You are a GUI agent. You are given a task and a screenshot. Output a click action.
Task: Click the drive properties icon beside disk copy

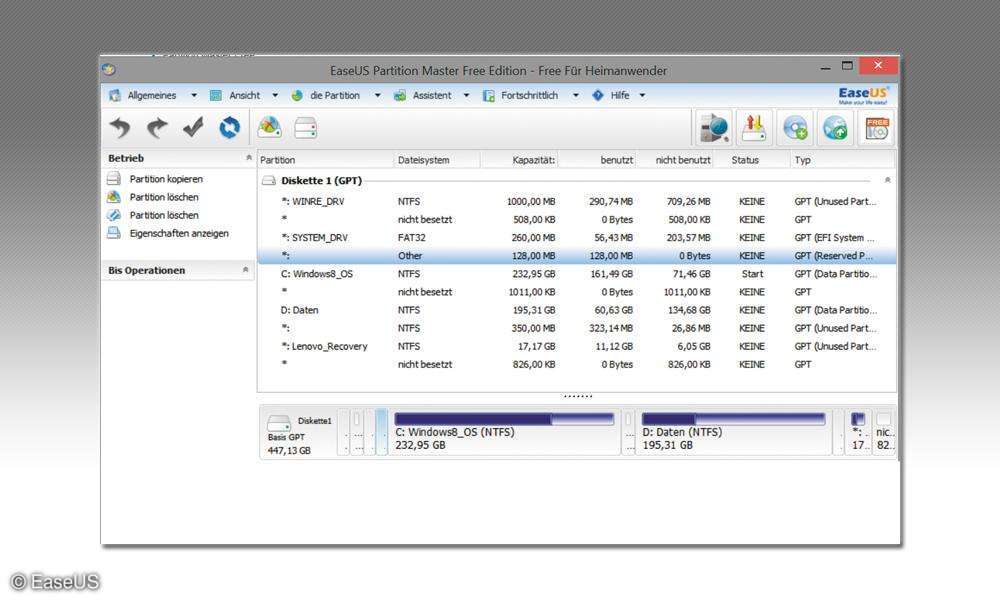pos(305,128)
